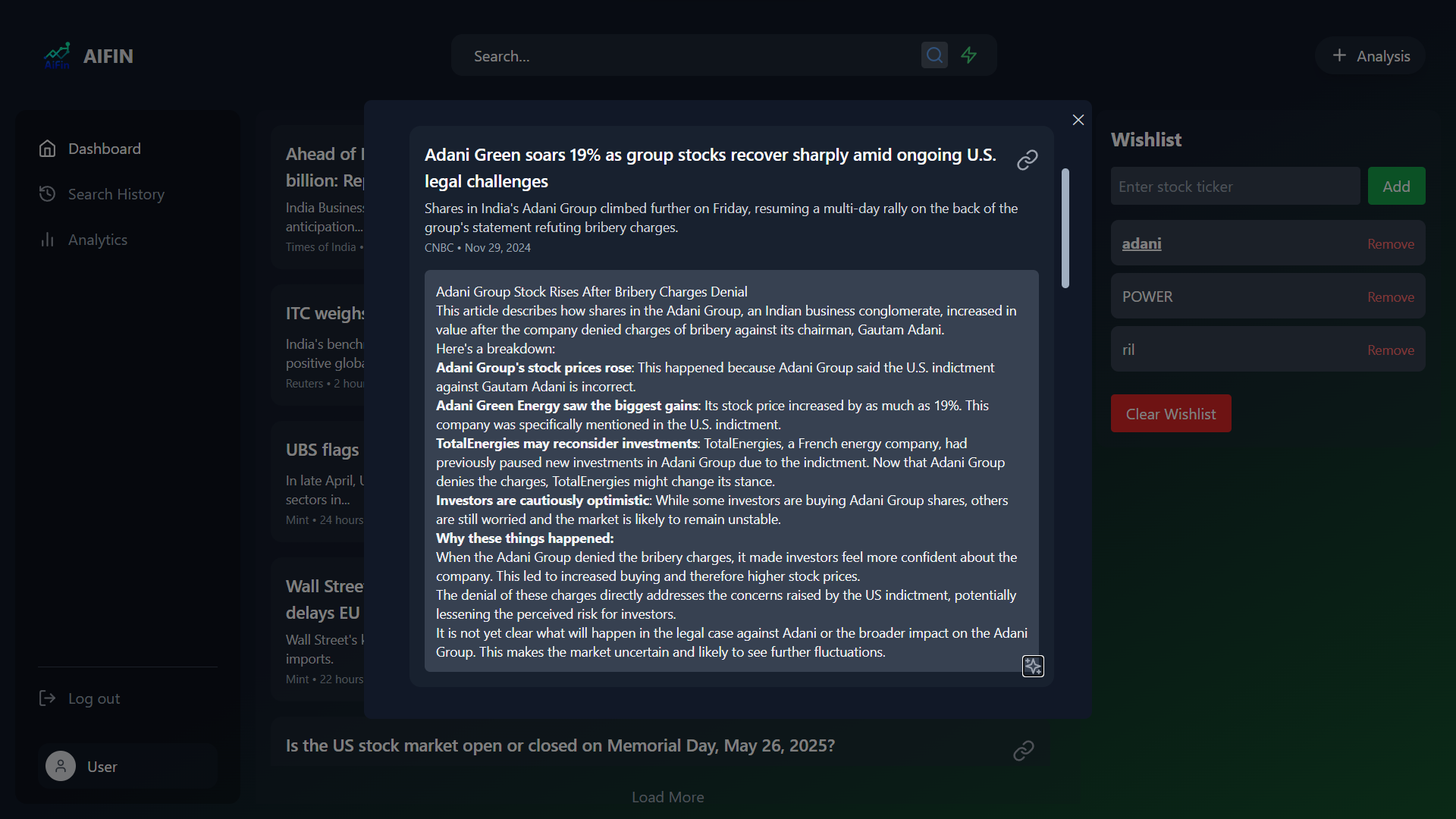This screenshot has width=1456, height=819.
Task: Click the article popup scrollbar thumb
Action: pos(1065,228)
